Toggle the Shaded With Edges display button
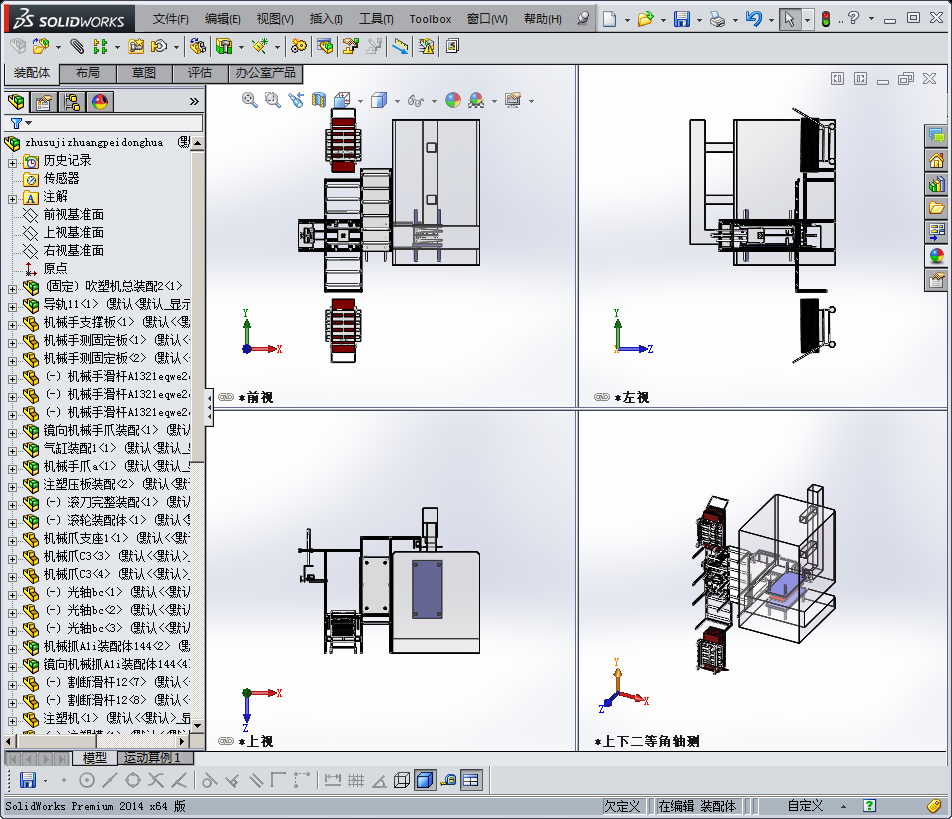The image size is (952, 819). (425, 780)
